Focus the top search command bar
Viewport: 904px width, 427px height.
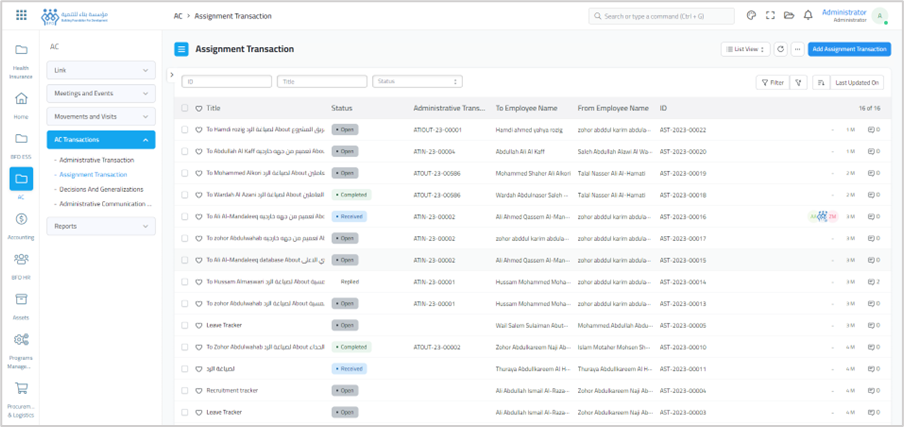tap(662, 16)
